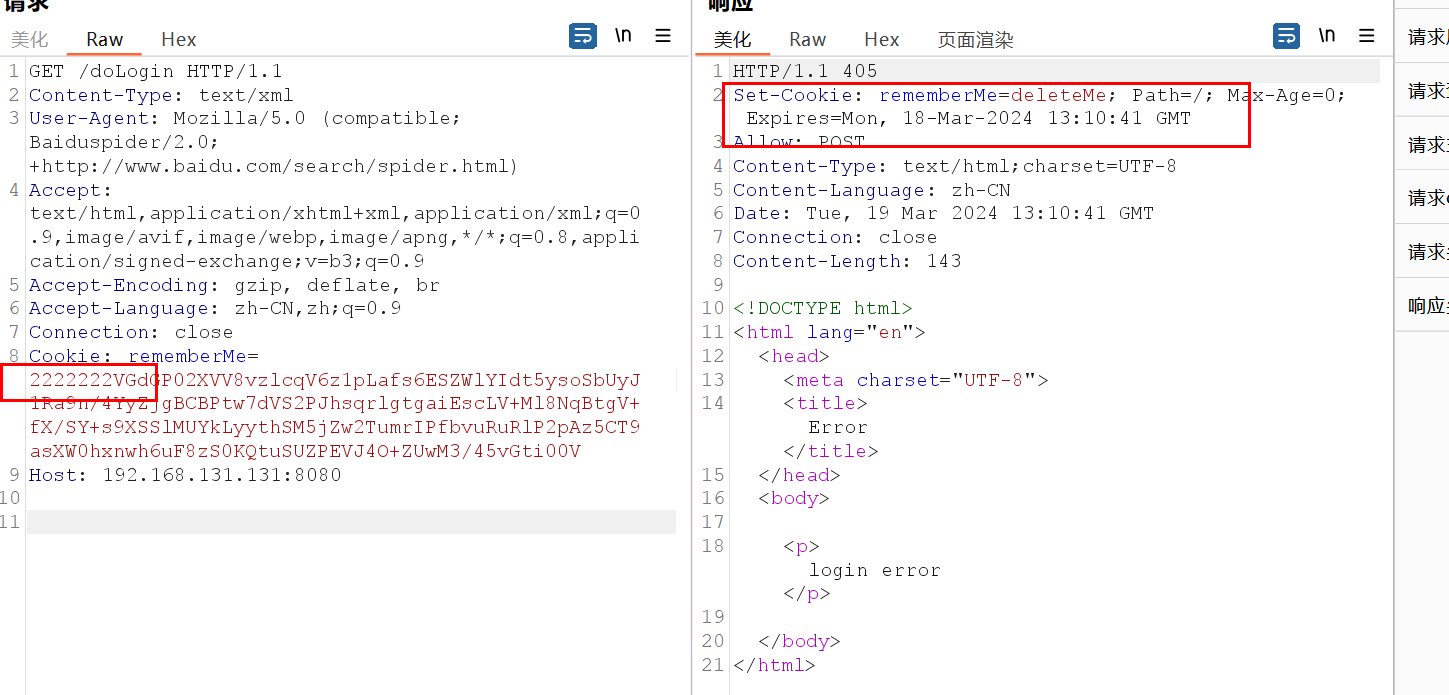Screen dimensions: 1449x695
Task: Select the 美化 tab in response panel
Action: [732, 40]
